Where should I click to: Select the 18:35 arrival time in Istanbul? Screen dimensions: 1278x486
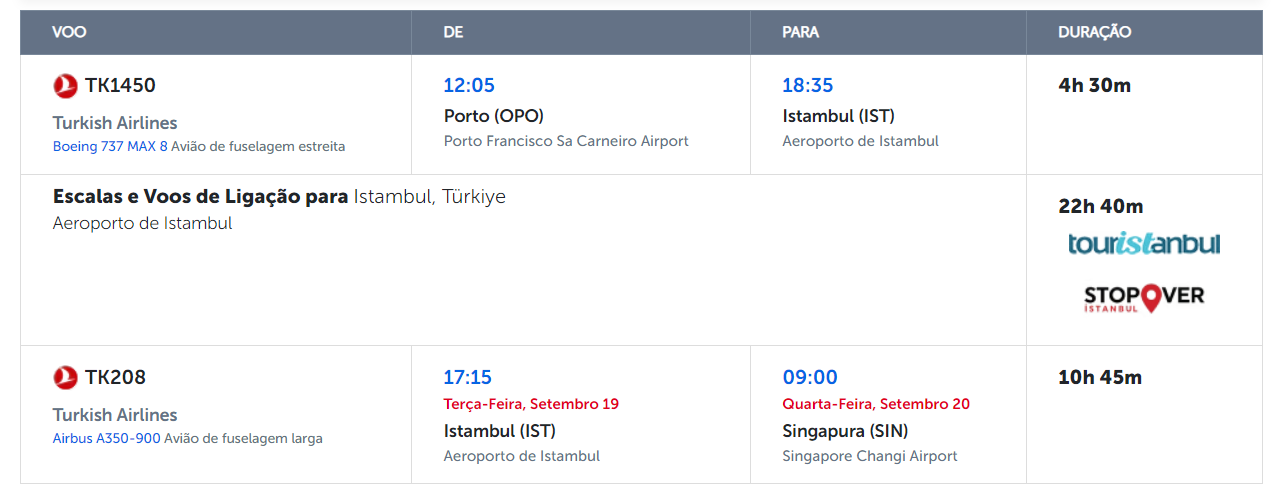click(808, 86)
